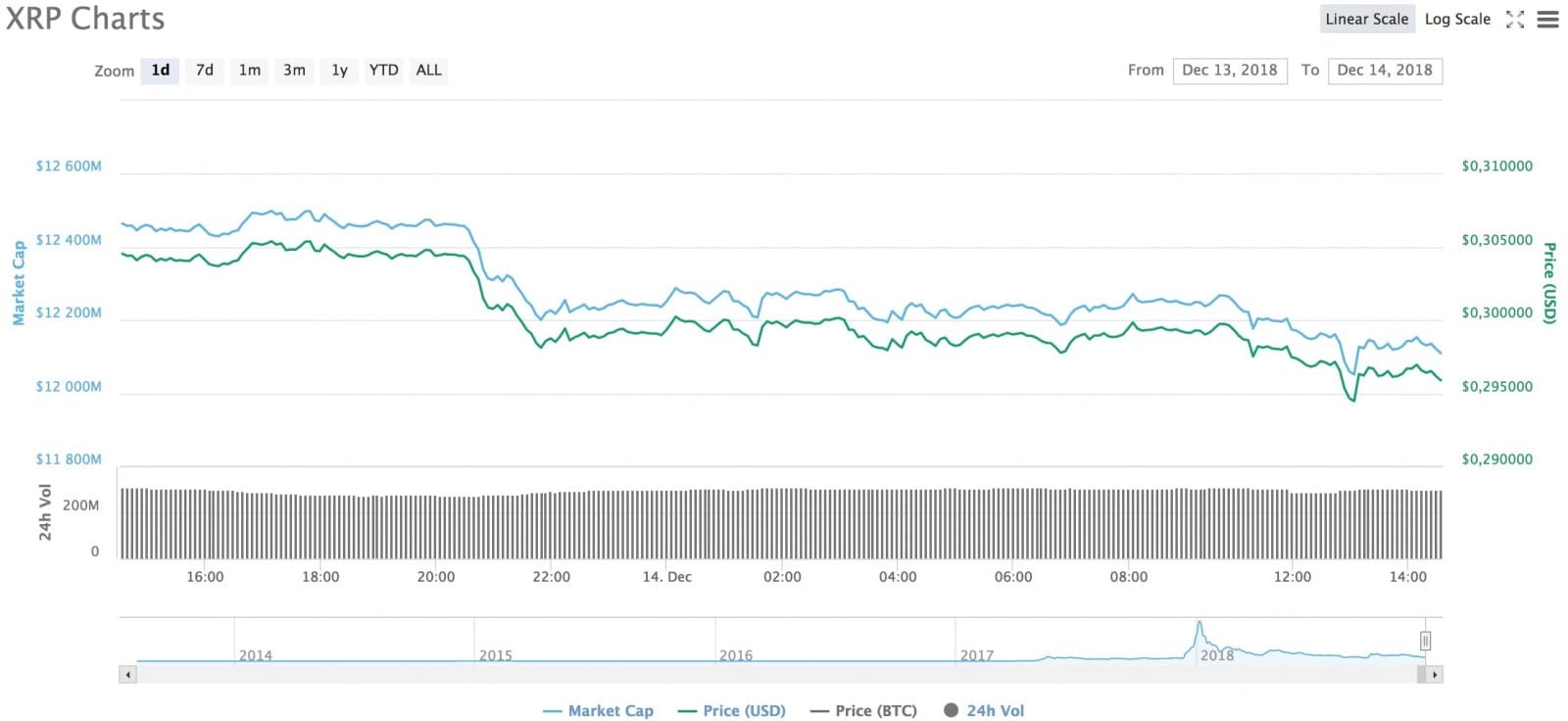
Task: Select the ALL zoom range
Action: tap(428, 71)
